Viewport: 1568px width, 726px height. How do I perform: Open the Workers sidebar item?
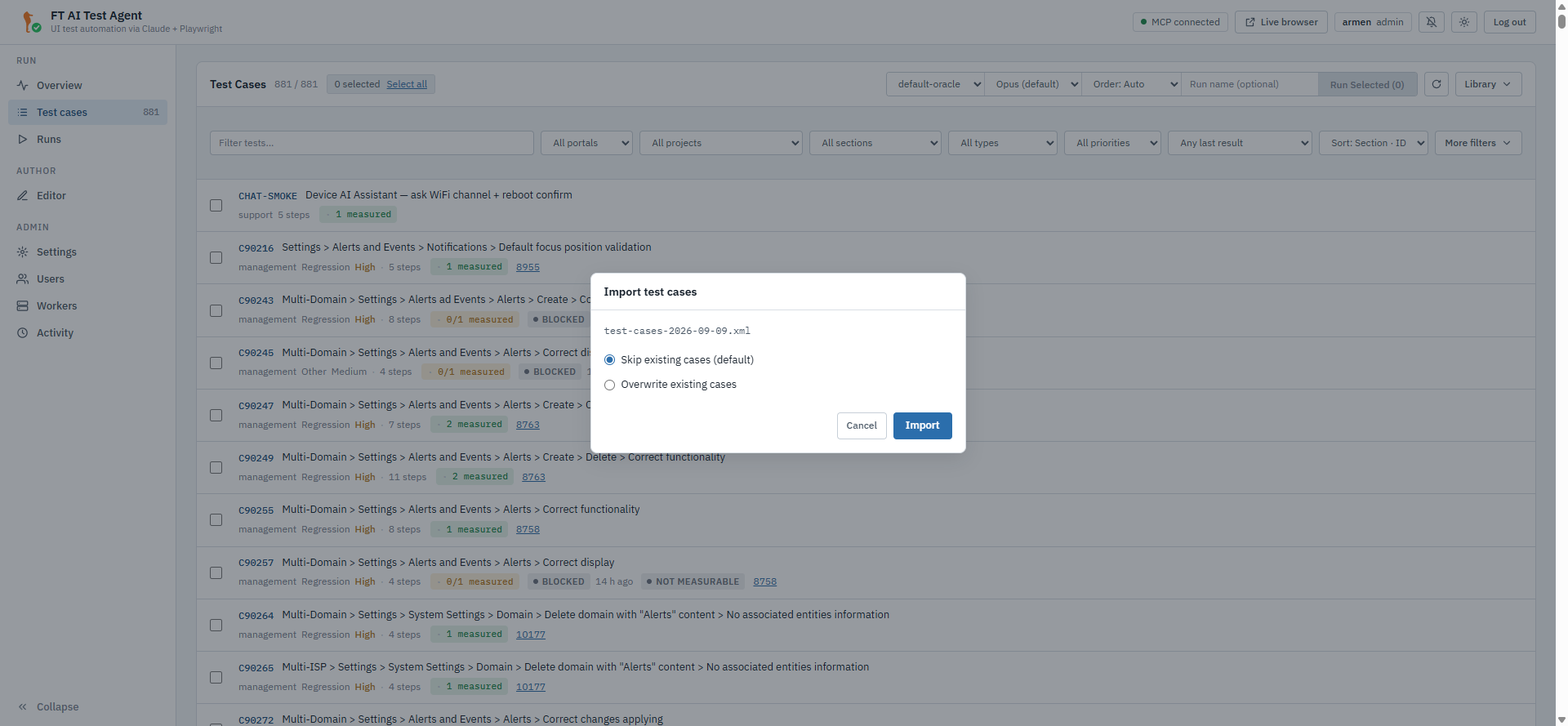pyautogui.click(x=87, y=306)
